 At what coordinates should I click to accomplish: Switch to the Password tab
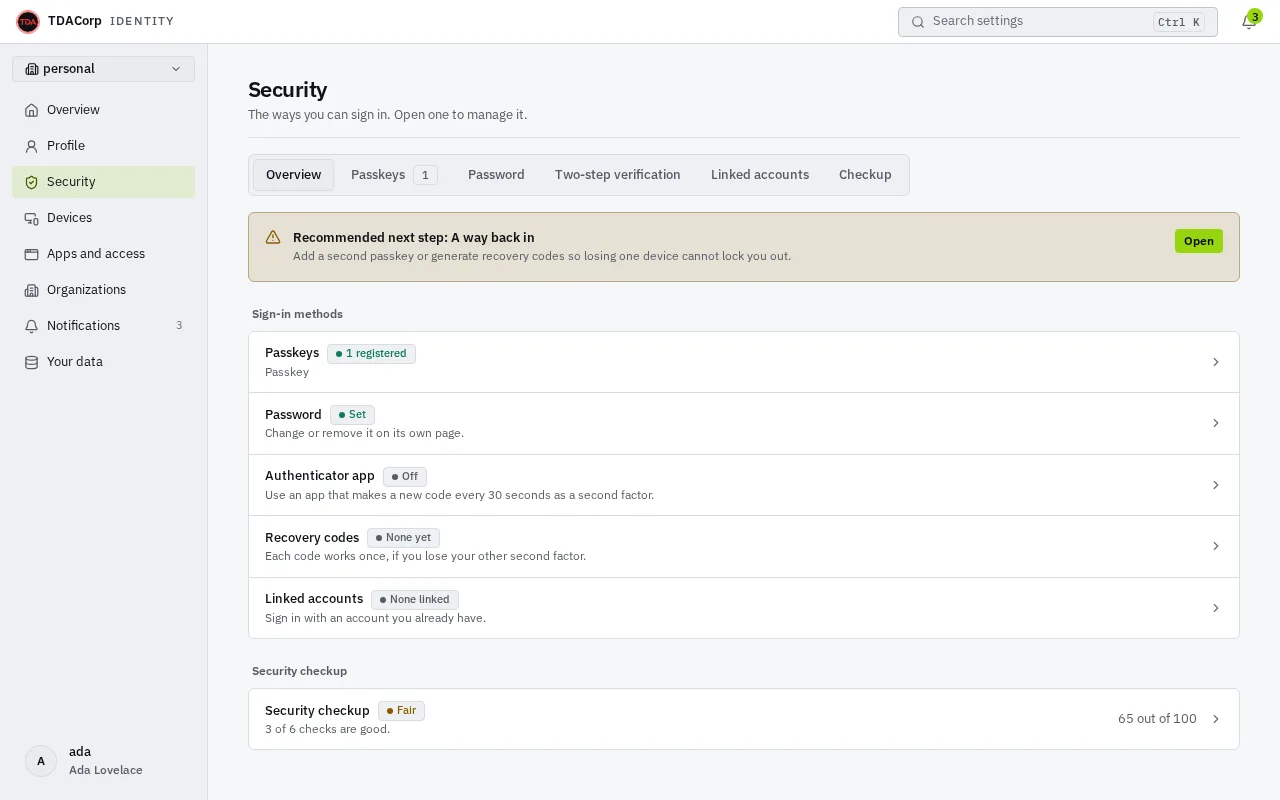(x=496, y=175)
